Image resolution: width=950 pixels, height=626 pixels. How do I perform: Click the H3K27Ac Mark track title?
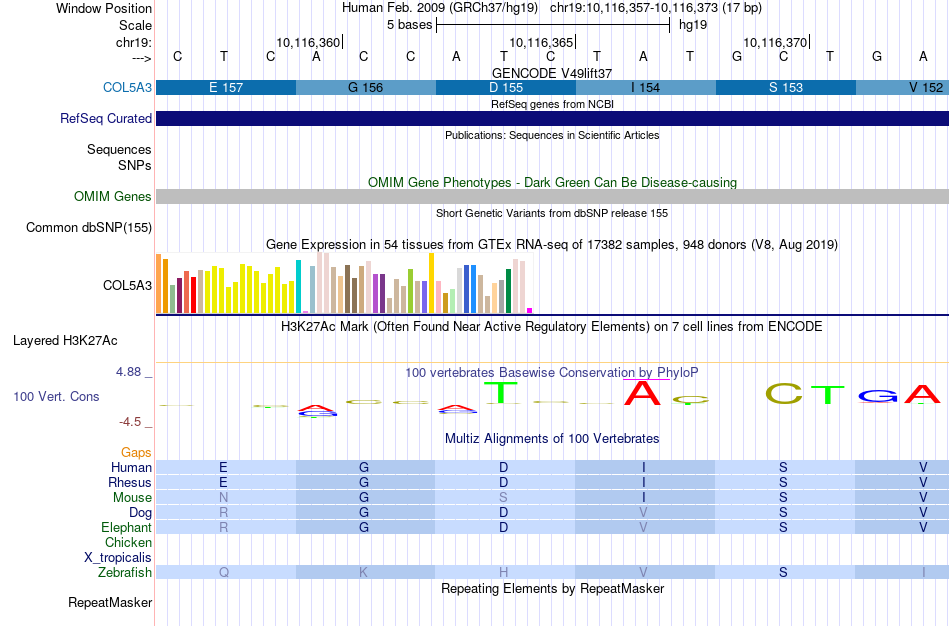552,327
